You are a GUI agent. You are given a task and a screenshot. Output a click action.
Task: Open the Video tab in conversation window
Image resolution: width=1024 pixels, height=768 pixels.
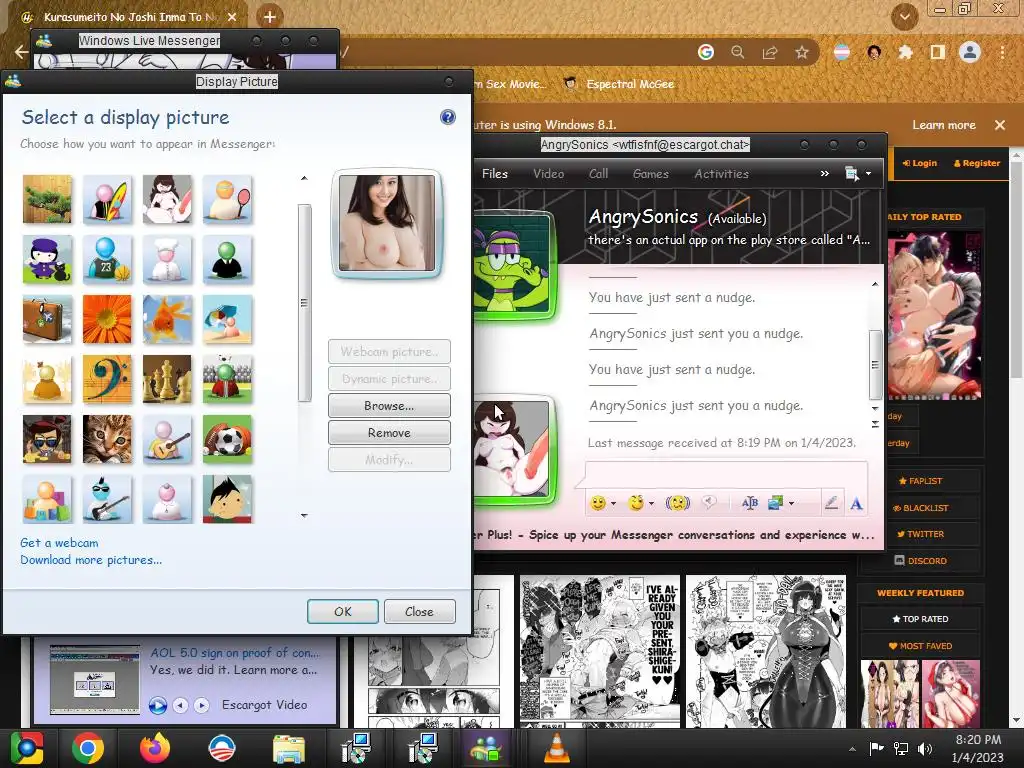pos(548,174)
